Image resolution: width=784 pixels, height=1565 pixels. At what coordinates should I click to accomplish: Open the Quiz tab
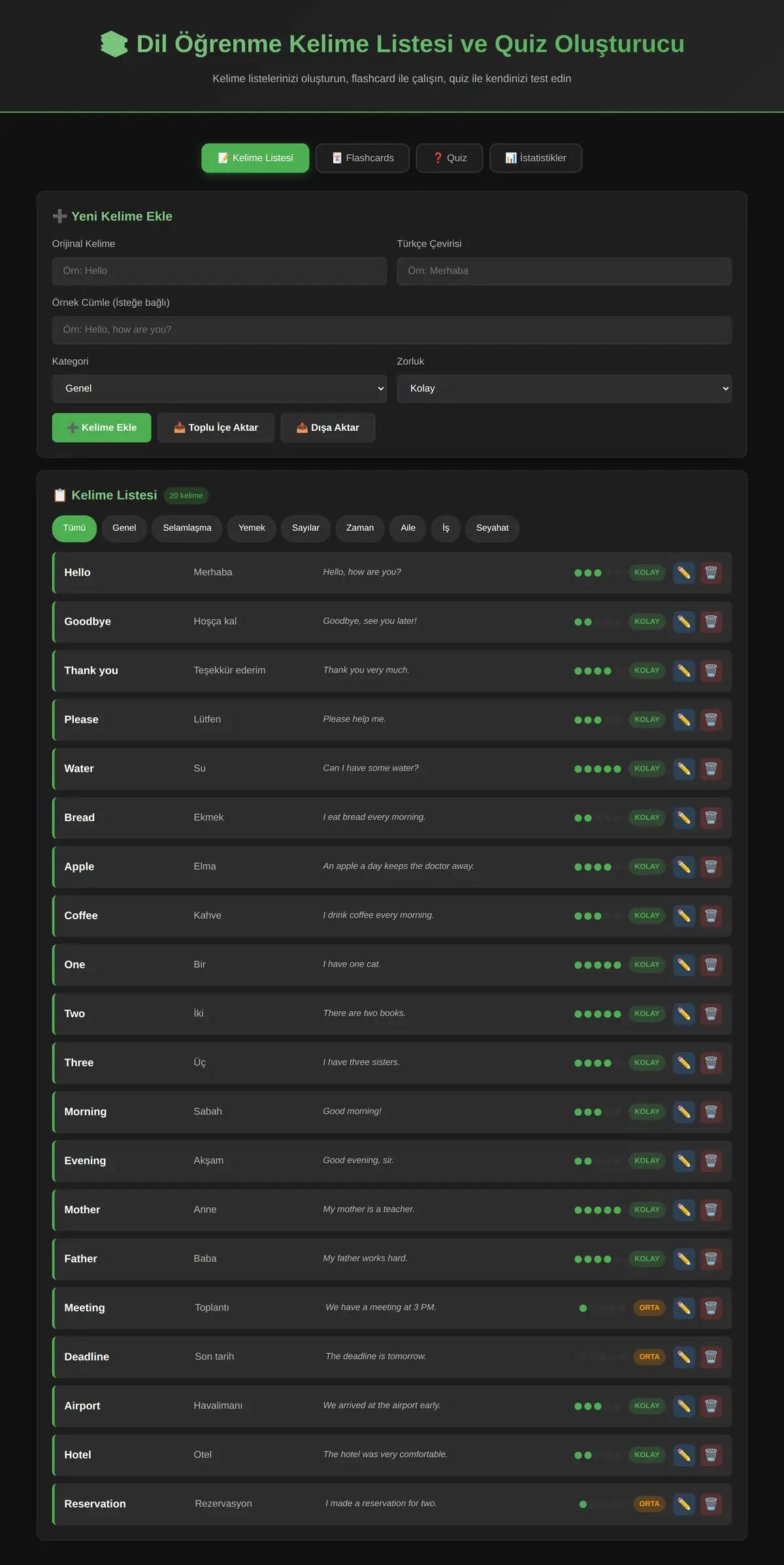pyautogui.click(x=449, y=158)
